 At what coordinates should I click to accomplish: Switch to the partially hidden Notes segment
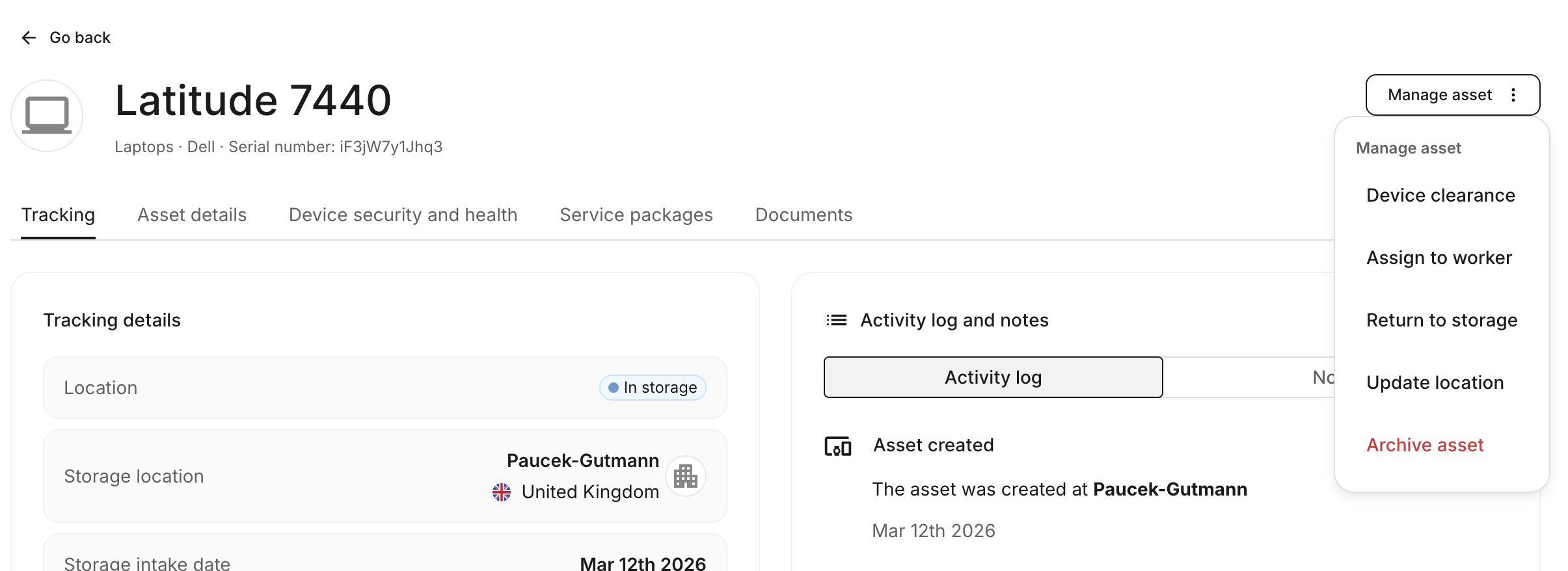(1321, 377)
